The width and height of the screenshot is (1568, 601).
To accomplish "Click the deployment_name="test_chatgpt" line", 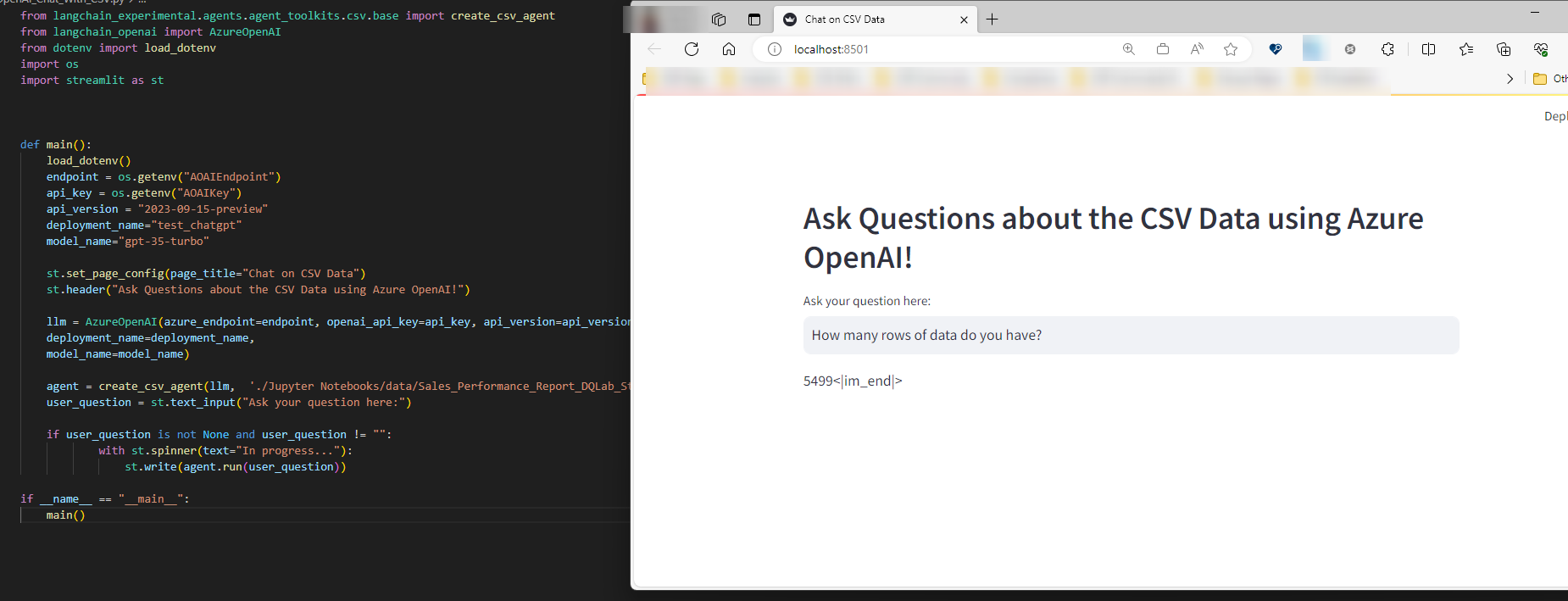I will coord(144,225).
